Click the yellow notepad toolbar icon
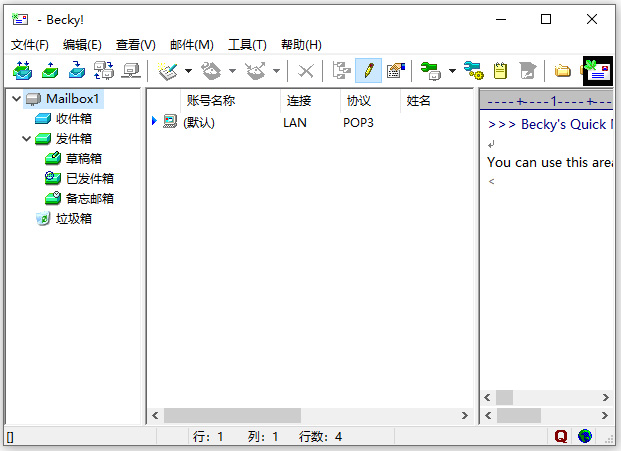Image resolution: width=621 pixels, height=451 pixels. (501, 71)
